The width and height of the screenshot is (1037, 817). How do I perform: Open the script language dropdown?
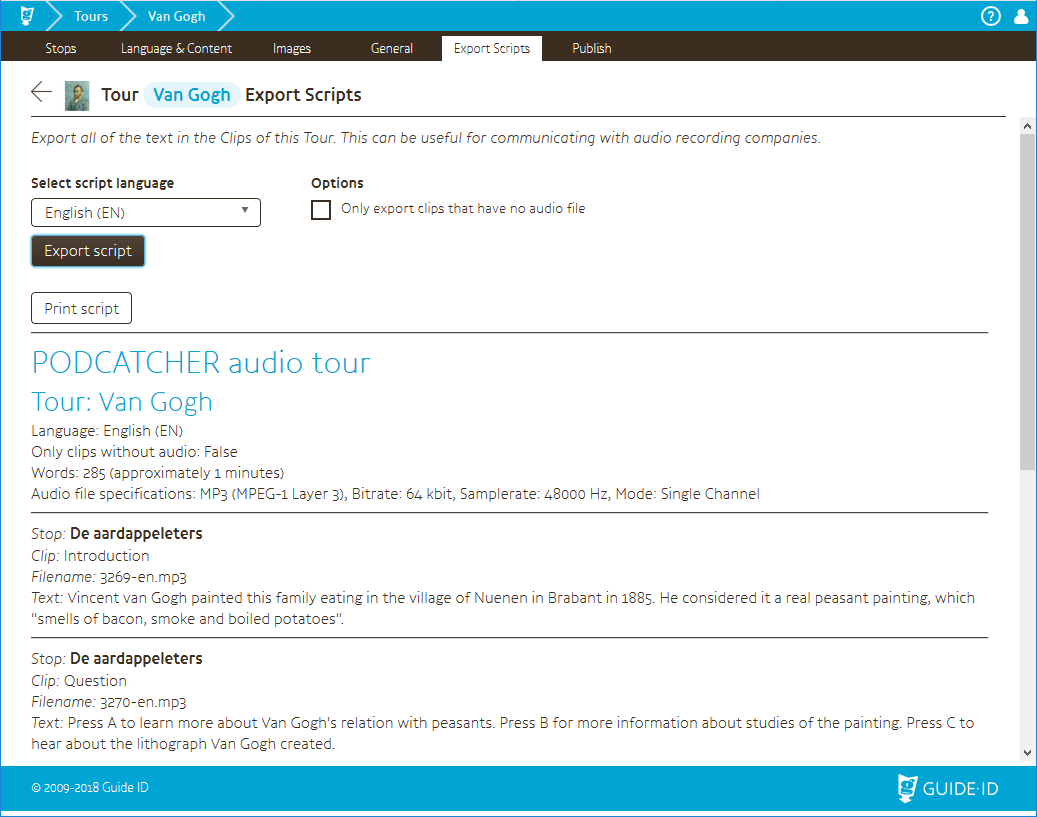(x=145, y=212)
